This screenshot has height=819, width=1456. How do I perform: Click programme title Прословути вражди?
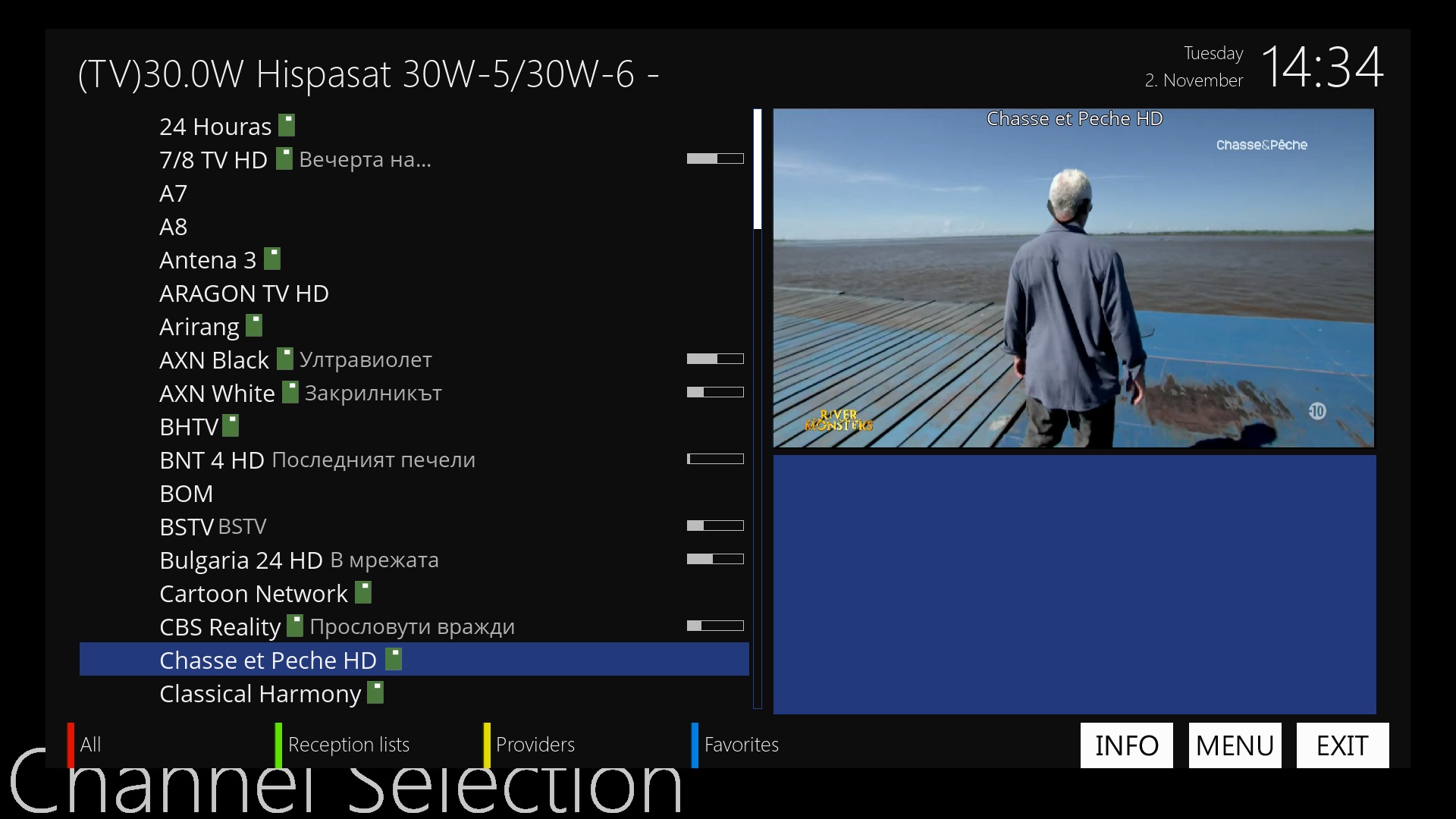413,626
